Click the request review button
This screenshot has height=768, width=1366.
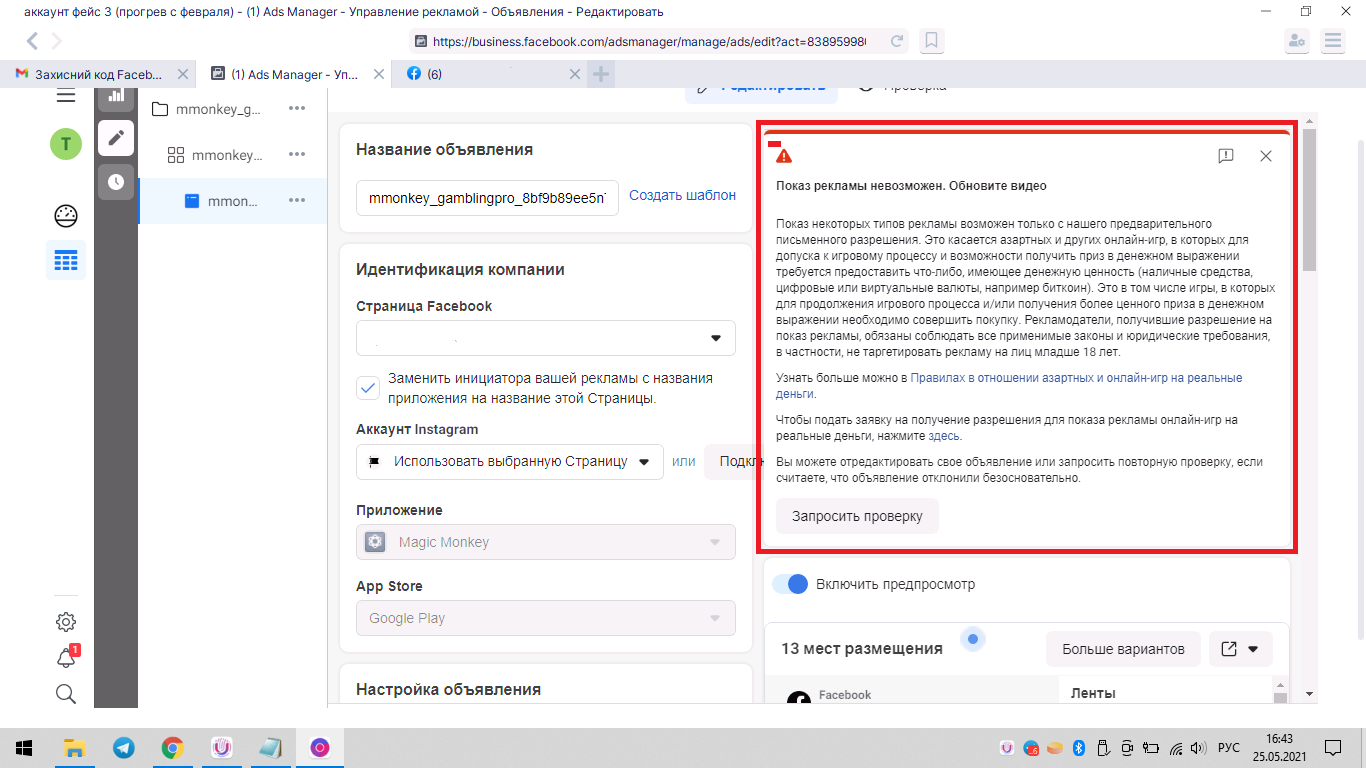[x=857, y=517]
